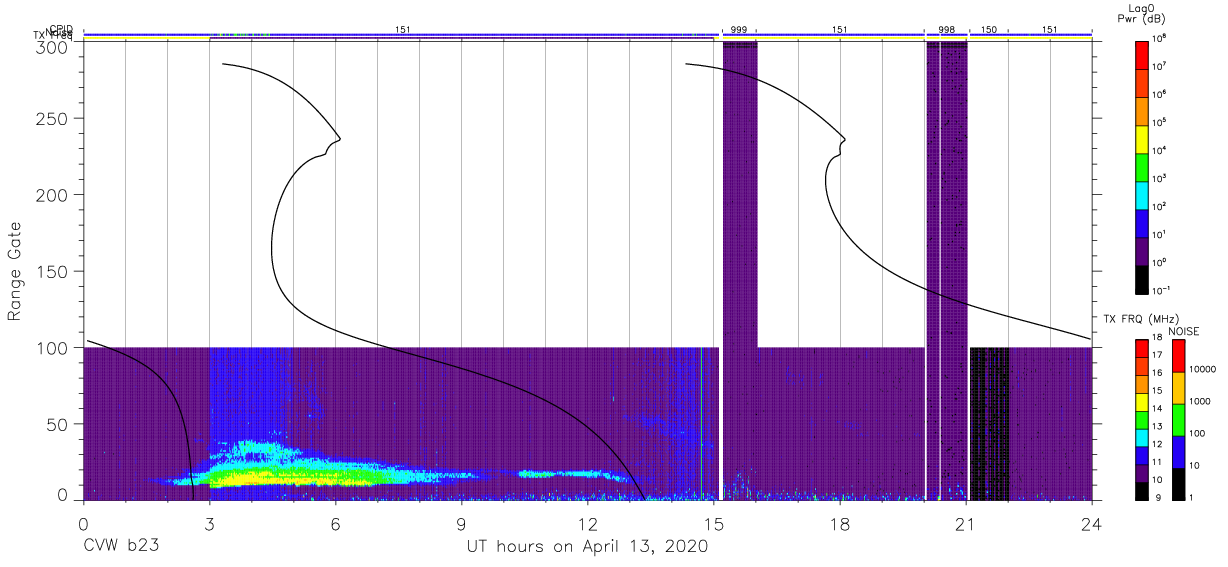Click the yellow 14–15 MHz segment of the TX FRQ colorbar
The width and height of the screenshot is (1228, 567).
click(x=1142, y=402)
